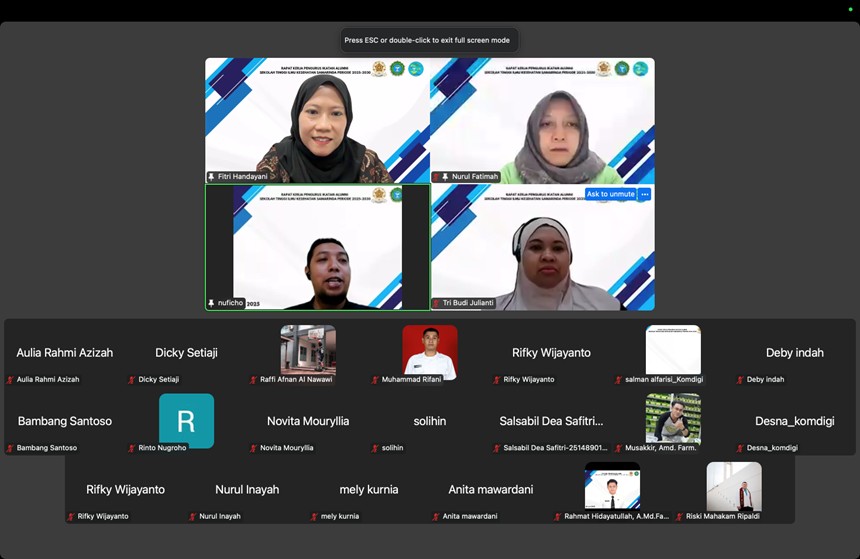Click Nurul Fatimah's muted microphone icon
This screenshot has height=559, width=860.
(x=436, y=177)
